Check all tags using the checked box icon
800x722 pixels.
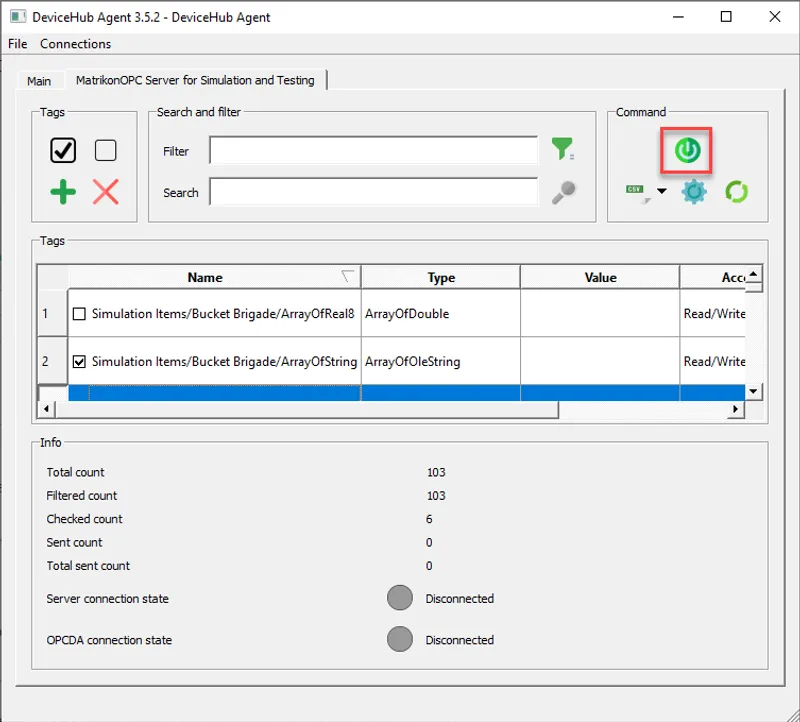tap(62, 150)
